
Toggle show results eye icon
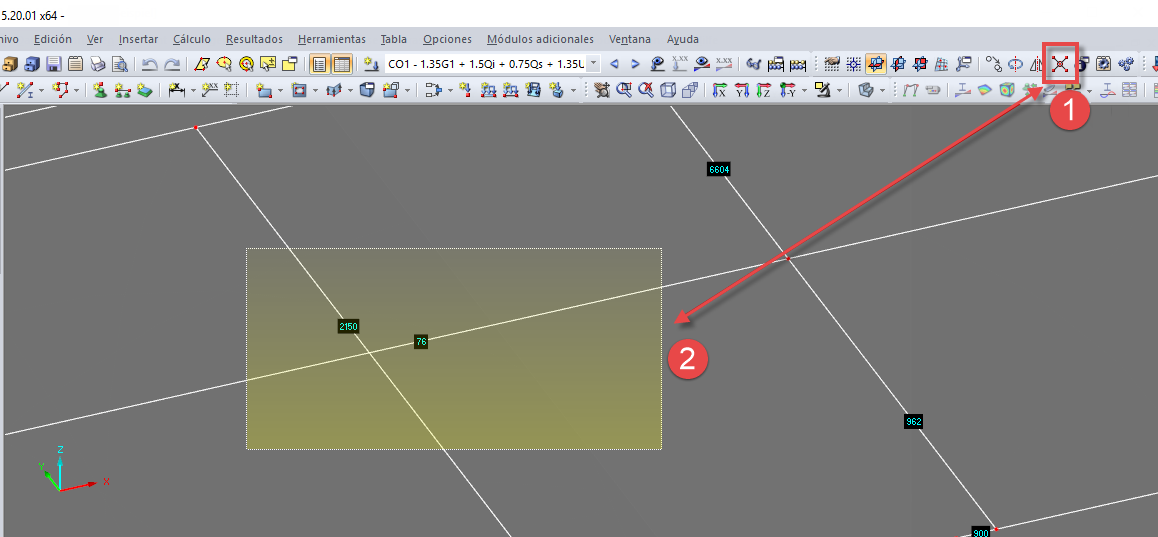click(x=702, y=64)
